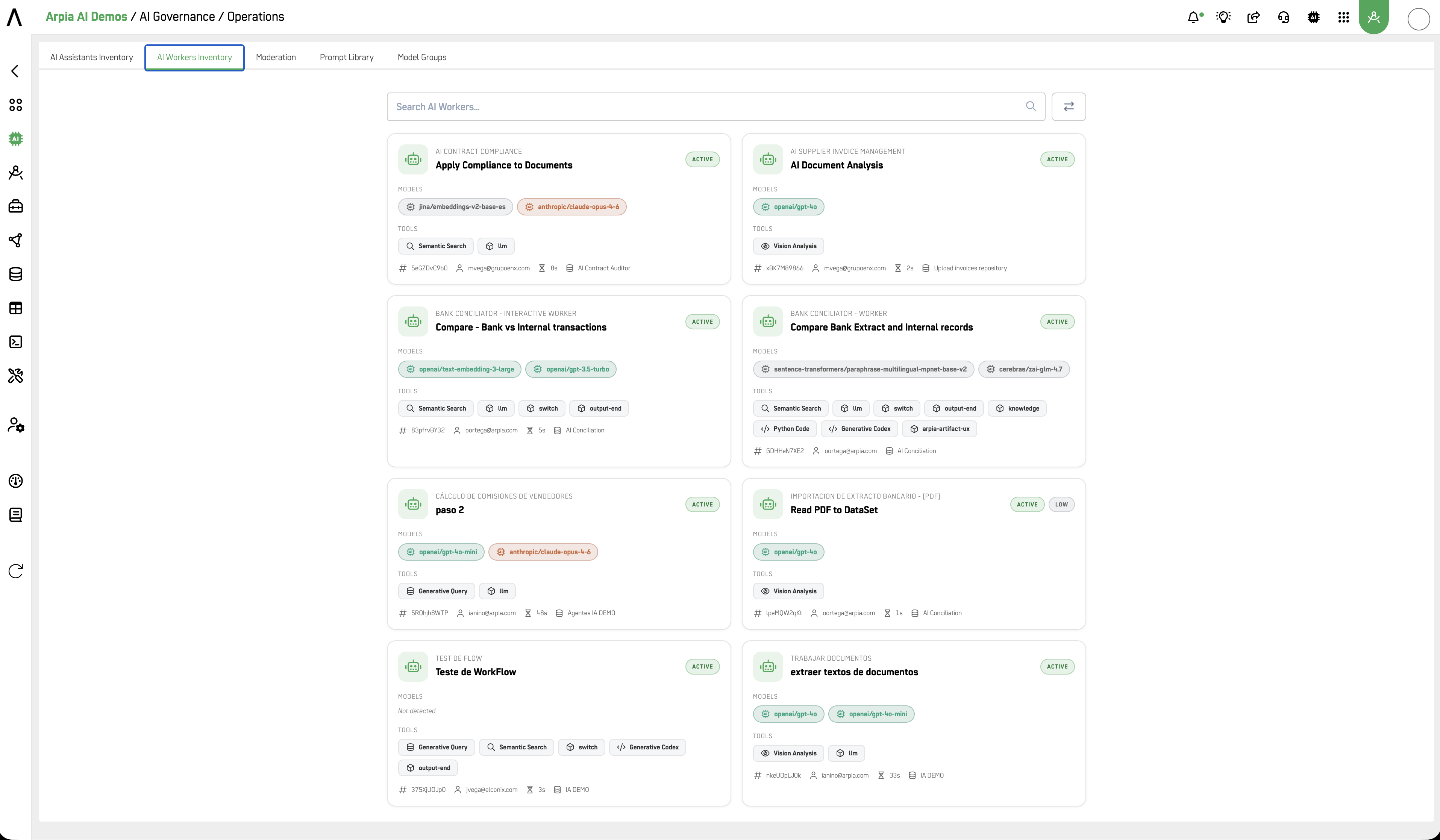This screenshot has height=840, width=1440.
Task: Click the LOW badge on Read PDF card
Action: 1061,504
